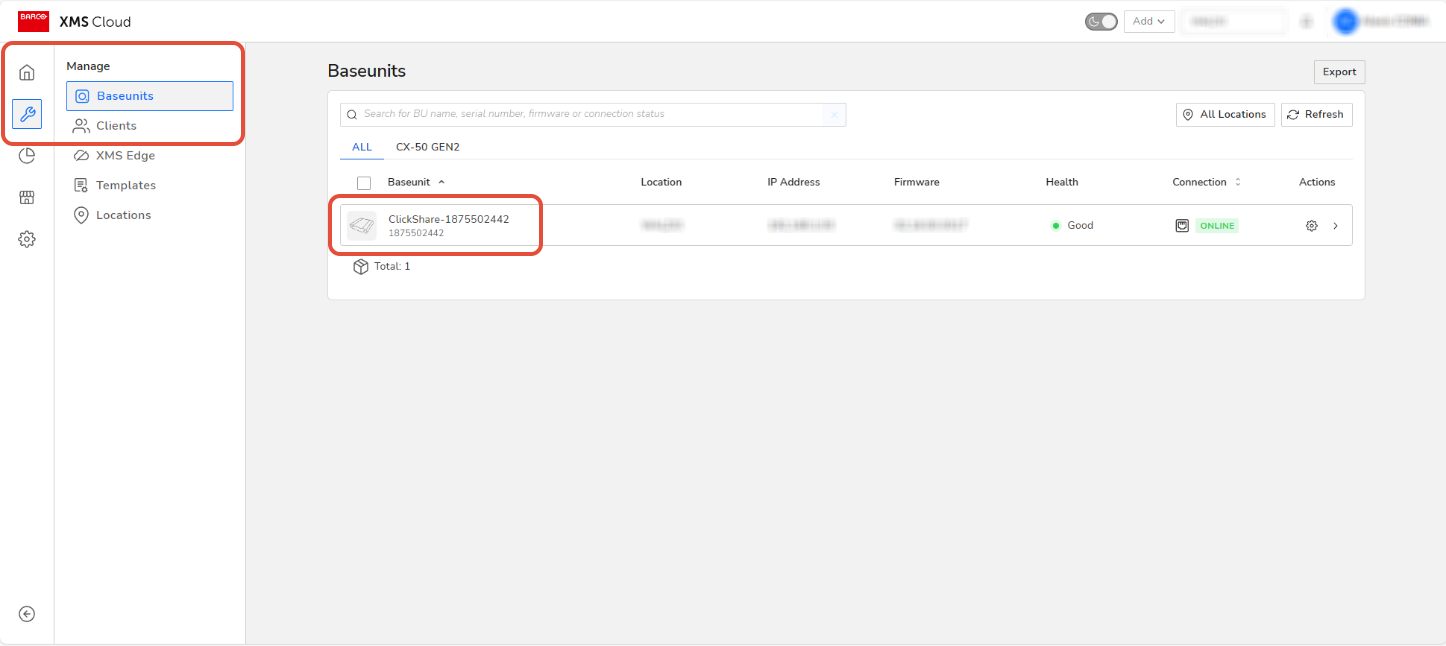Open the Add dropdown

(1149, 21)
